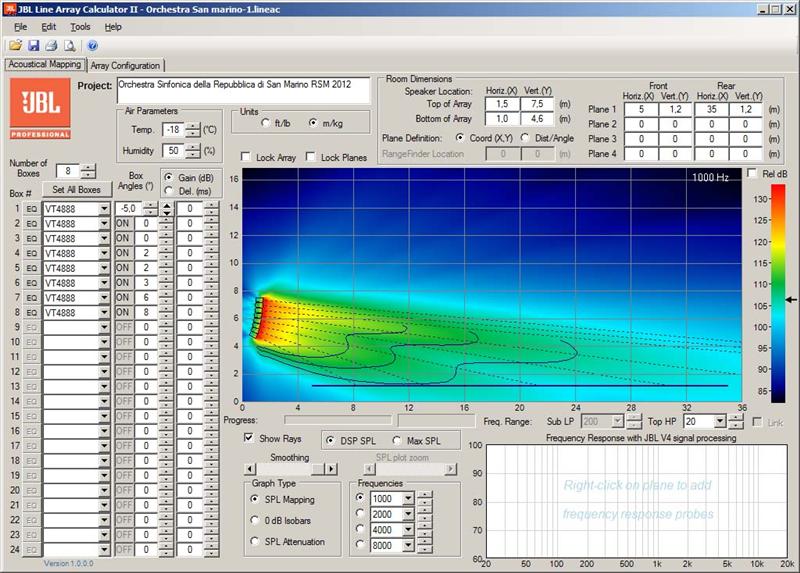Open the File menu
This screenshot has height=573, width=800.
pos(20,27)
